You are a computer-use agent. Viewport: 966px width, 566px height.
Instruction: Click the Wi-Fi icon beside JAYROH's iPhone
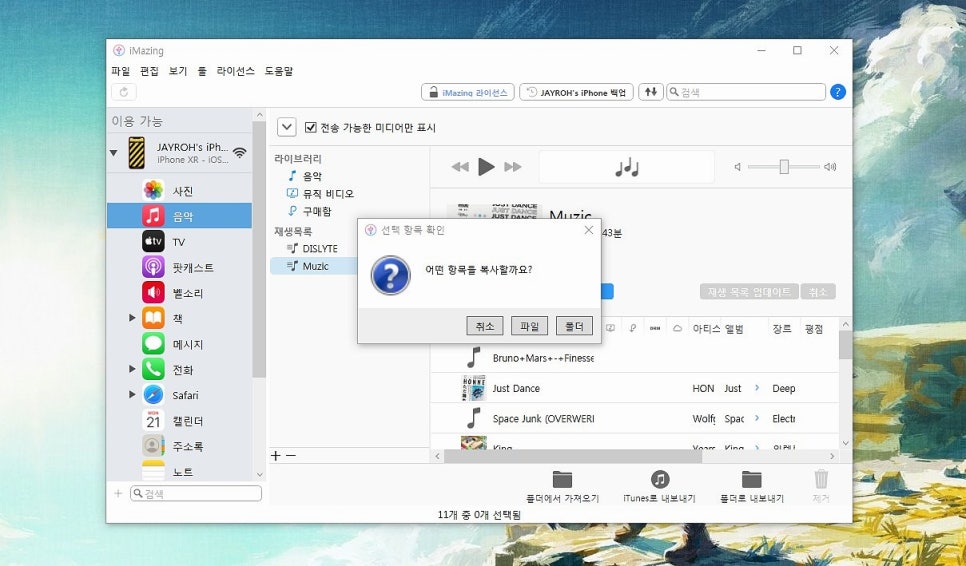pos(240,153)
